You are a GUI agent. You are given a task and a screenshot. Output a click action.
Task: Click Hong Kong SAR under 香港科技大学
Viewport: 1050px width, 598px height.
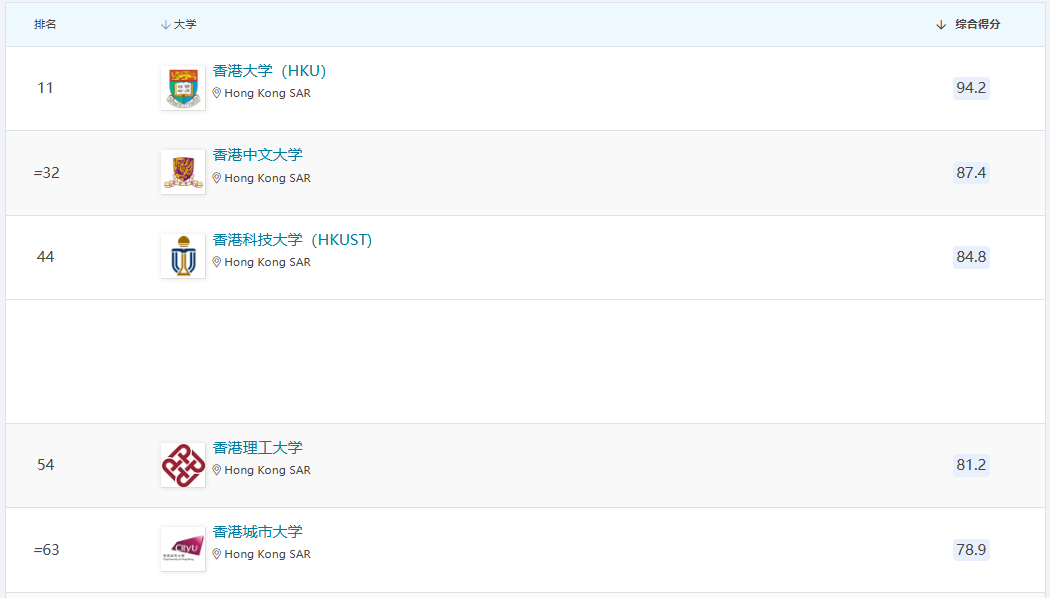(x=267, y=262)
